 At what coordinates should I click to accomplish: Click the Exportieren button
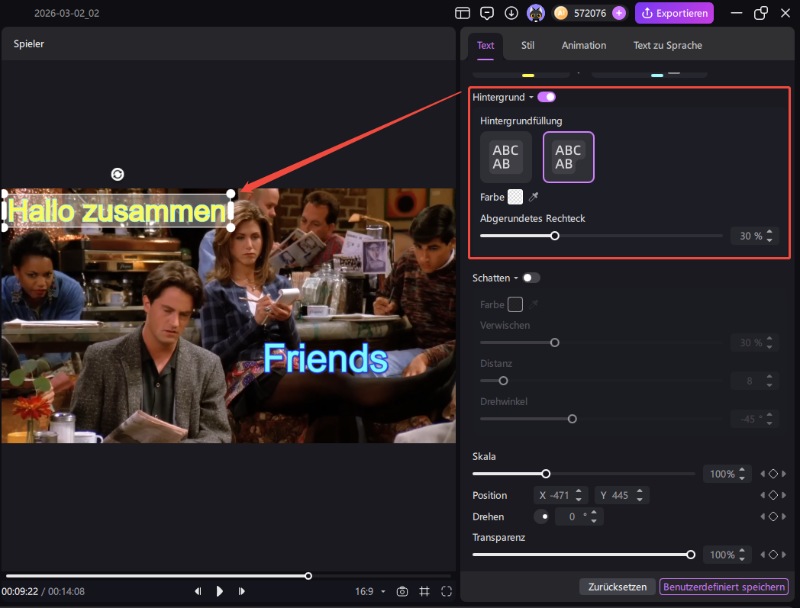pos(675,13)
